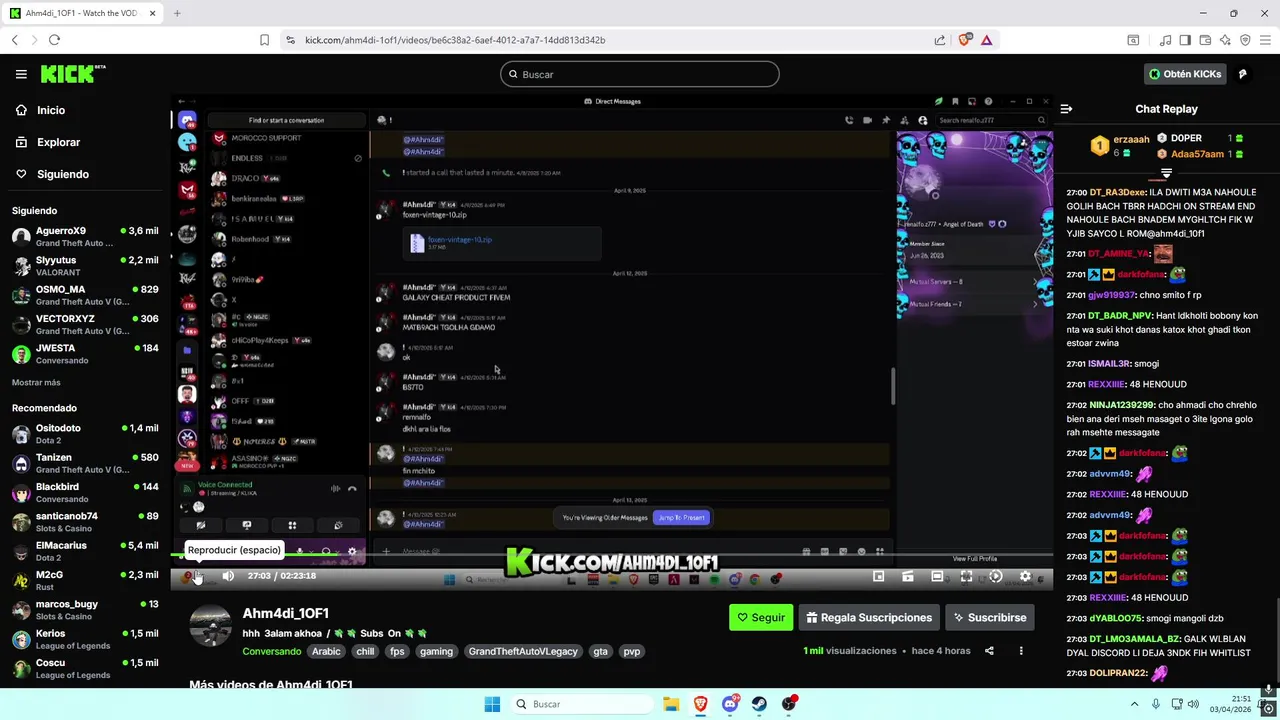This screenshot has height=720, width=1280.
Task: Click the Suscribirse button
Action: 989,617
